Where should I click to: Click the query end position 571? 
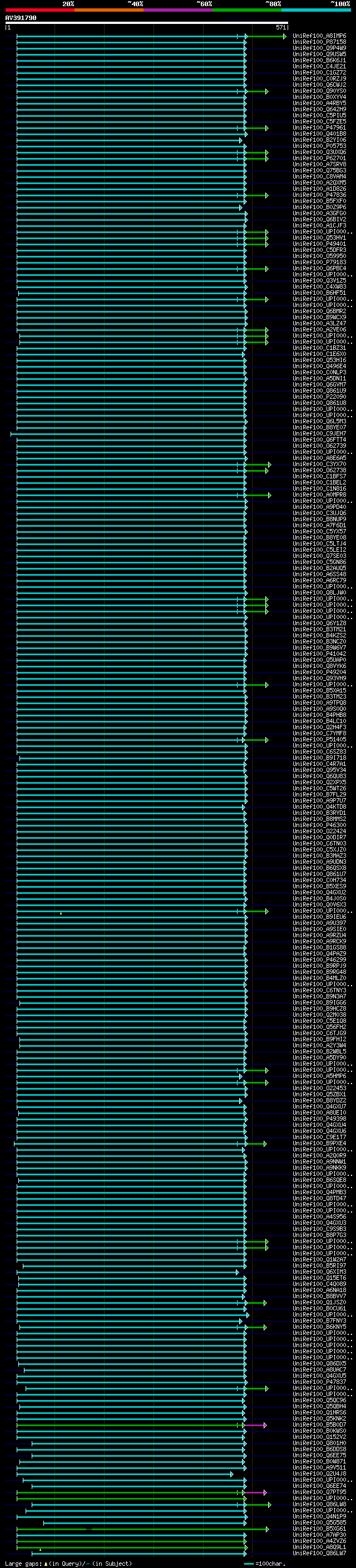click(x=280, y=27)
